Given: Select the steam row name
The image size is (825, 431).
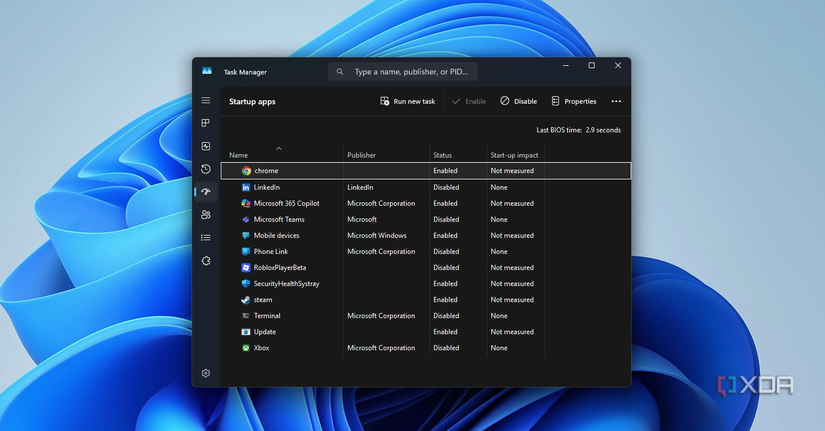Looking at the screenshot, I should (263, 299).
